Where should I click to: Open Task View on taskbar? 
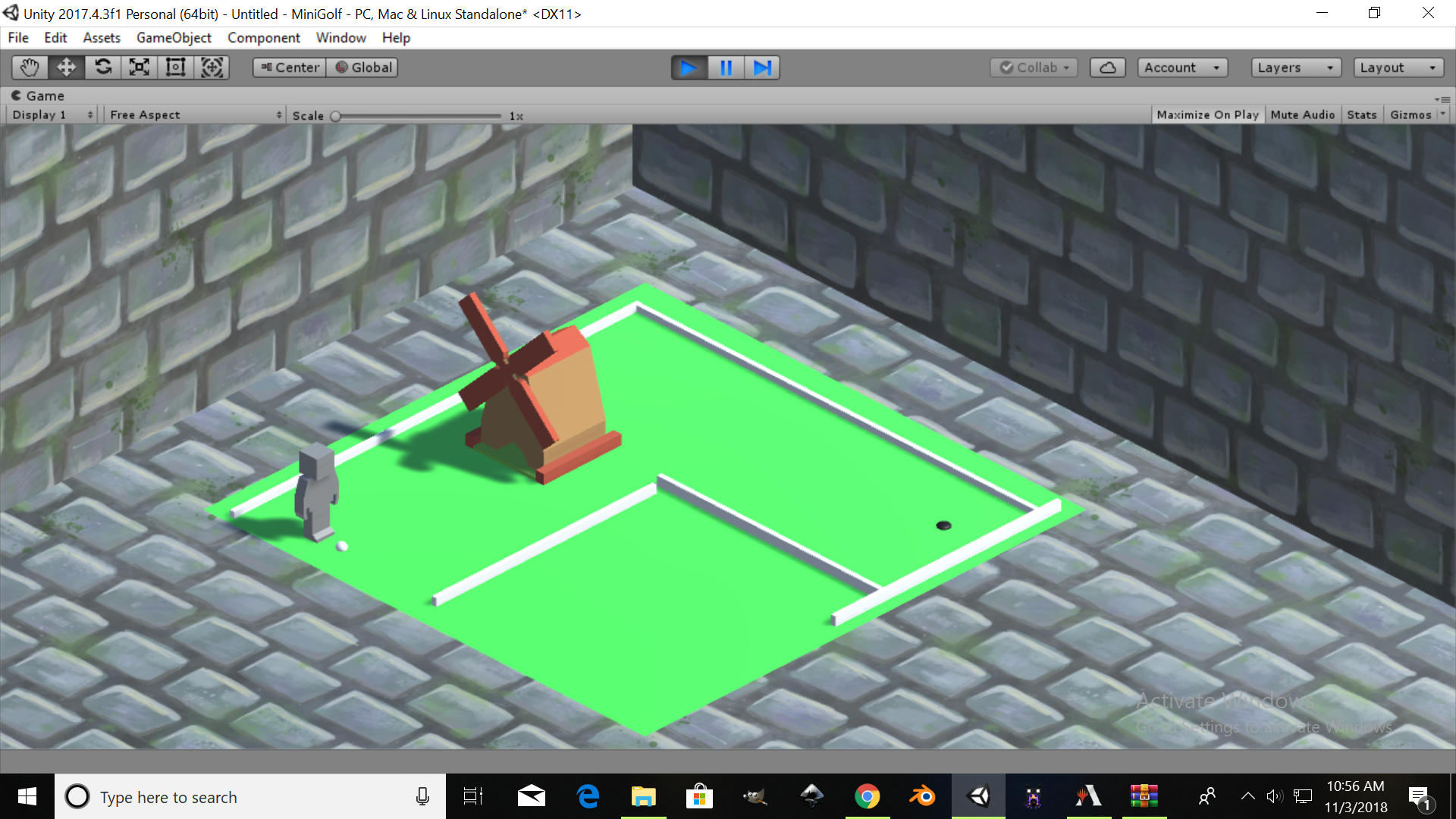(473, 796)
